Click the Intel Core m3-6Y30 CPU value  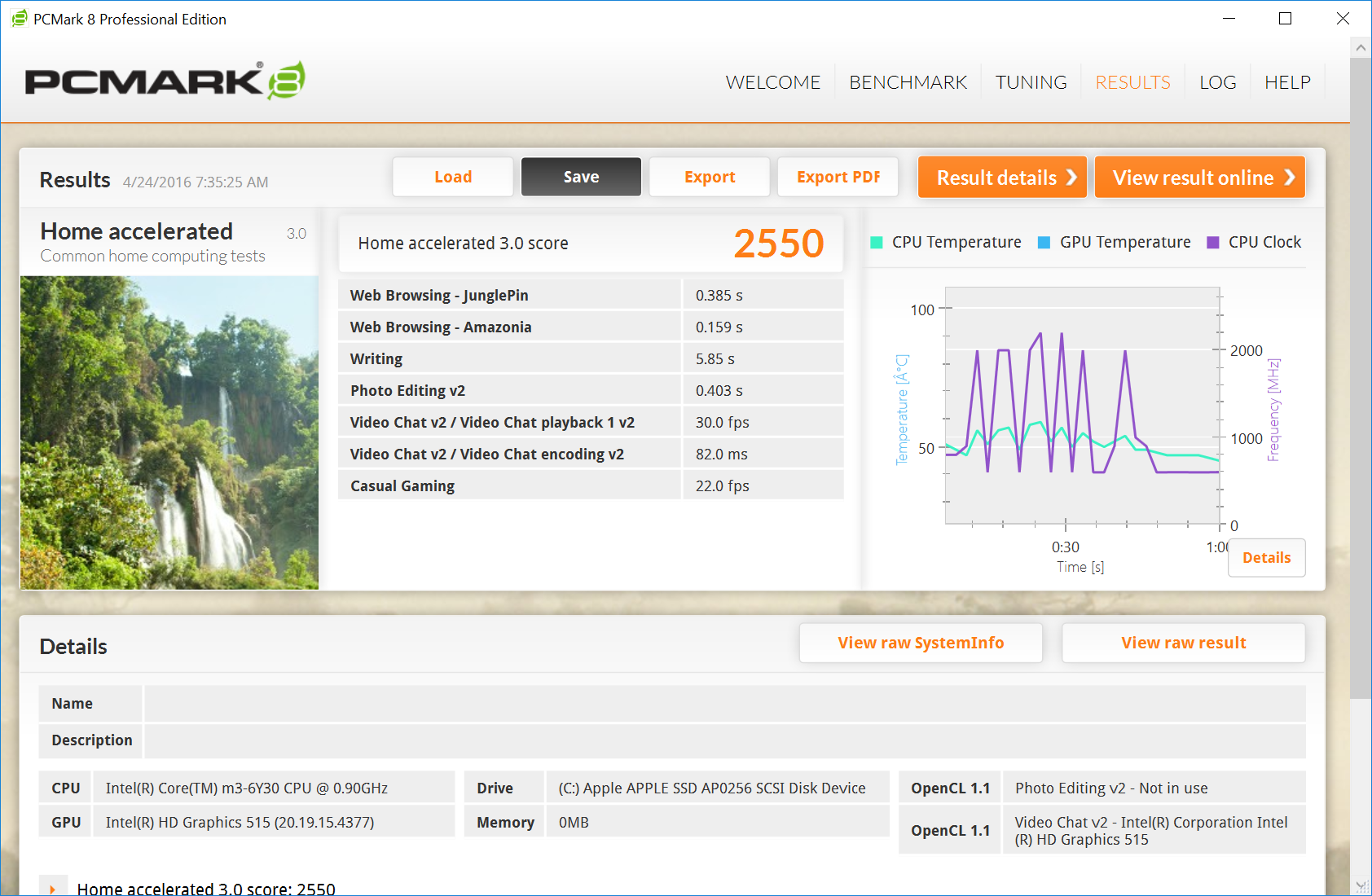tap(247, 788)
